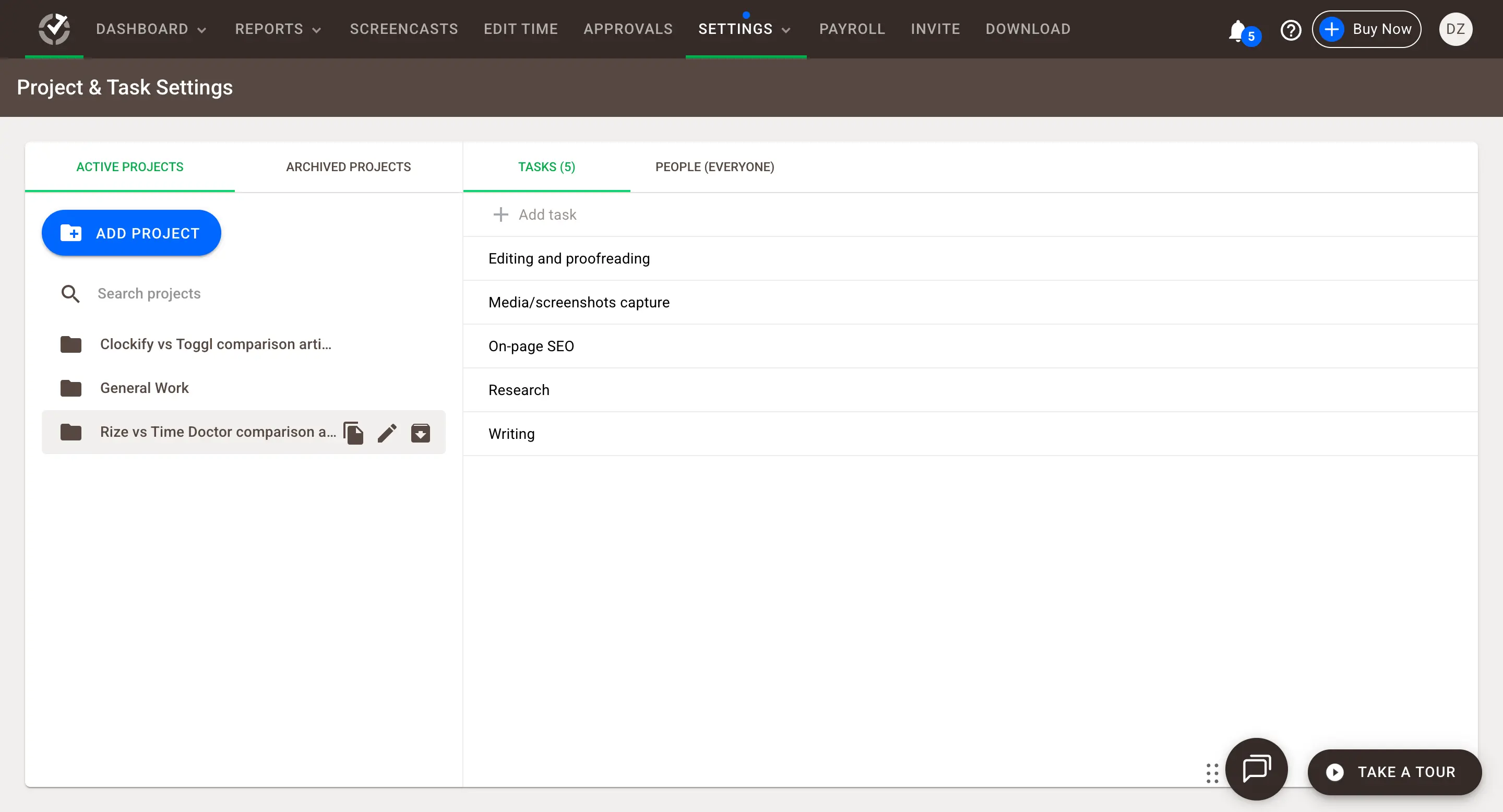
Task: Expand the Settings dropdown arrow
Action: [x=786, y=30]
